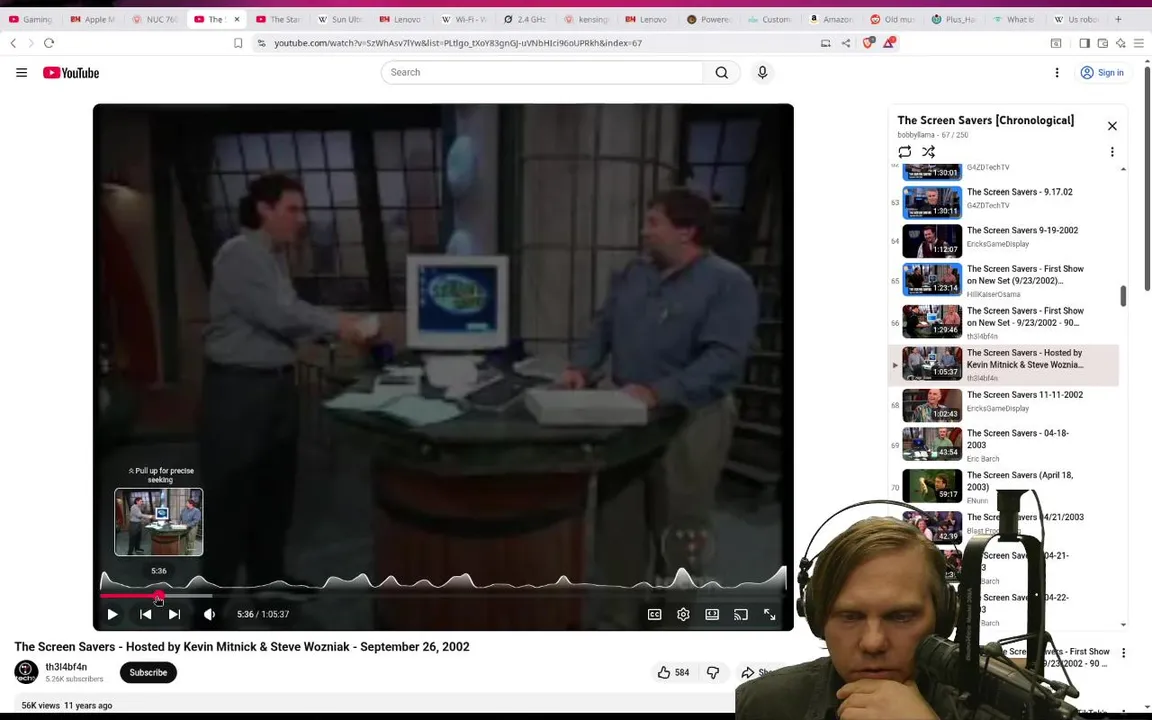The width and height of the screenshot is (1152, 720).
Task: Switch to the Amazon tab
Action: coord(832,19)
